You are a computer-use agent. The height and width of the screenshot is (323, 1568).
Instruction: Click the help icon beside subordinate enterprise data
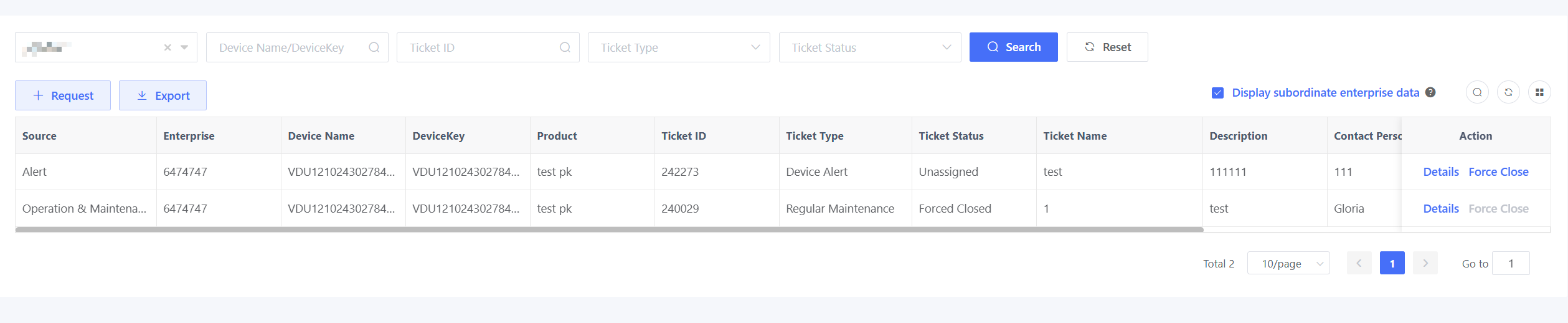[x=1430, y=92]
